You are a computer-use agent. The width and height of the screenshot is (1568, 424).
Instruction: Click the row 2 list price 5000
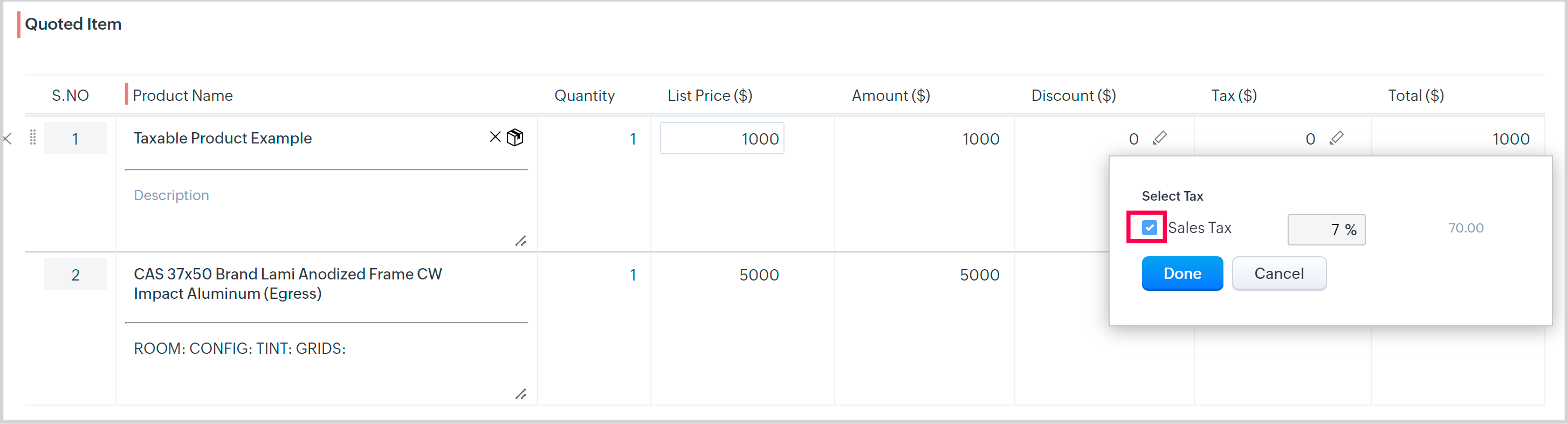(x=759, y=275)
